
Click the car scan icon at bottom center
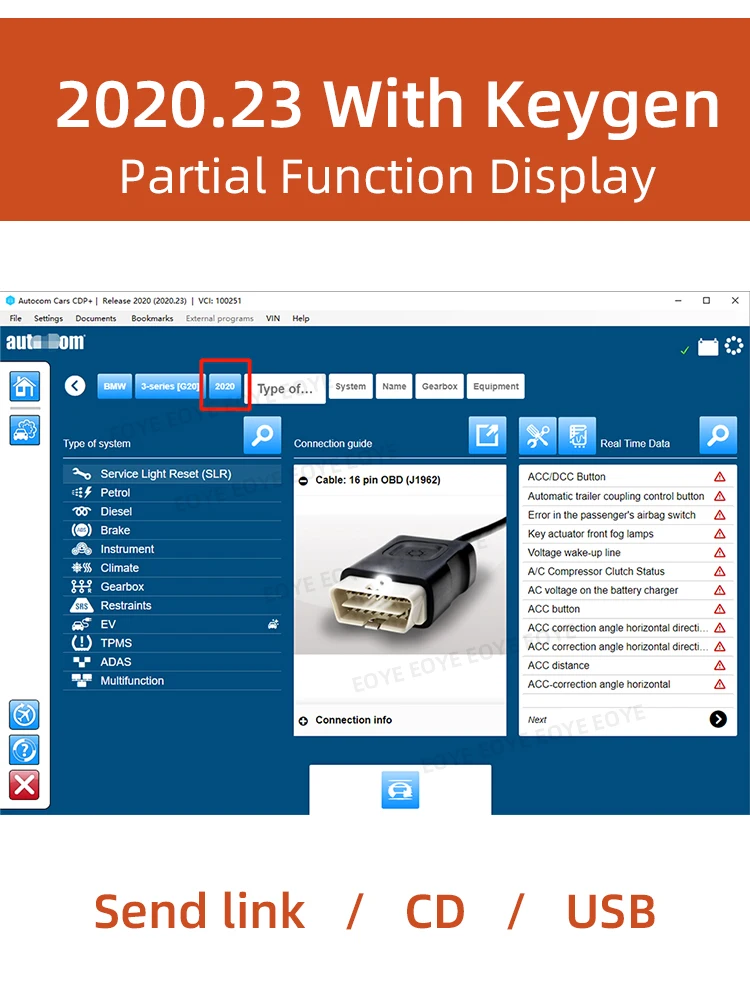(x=400, y=790)
